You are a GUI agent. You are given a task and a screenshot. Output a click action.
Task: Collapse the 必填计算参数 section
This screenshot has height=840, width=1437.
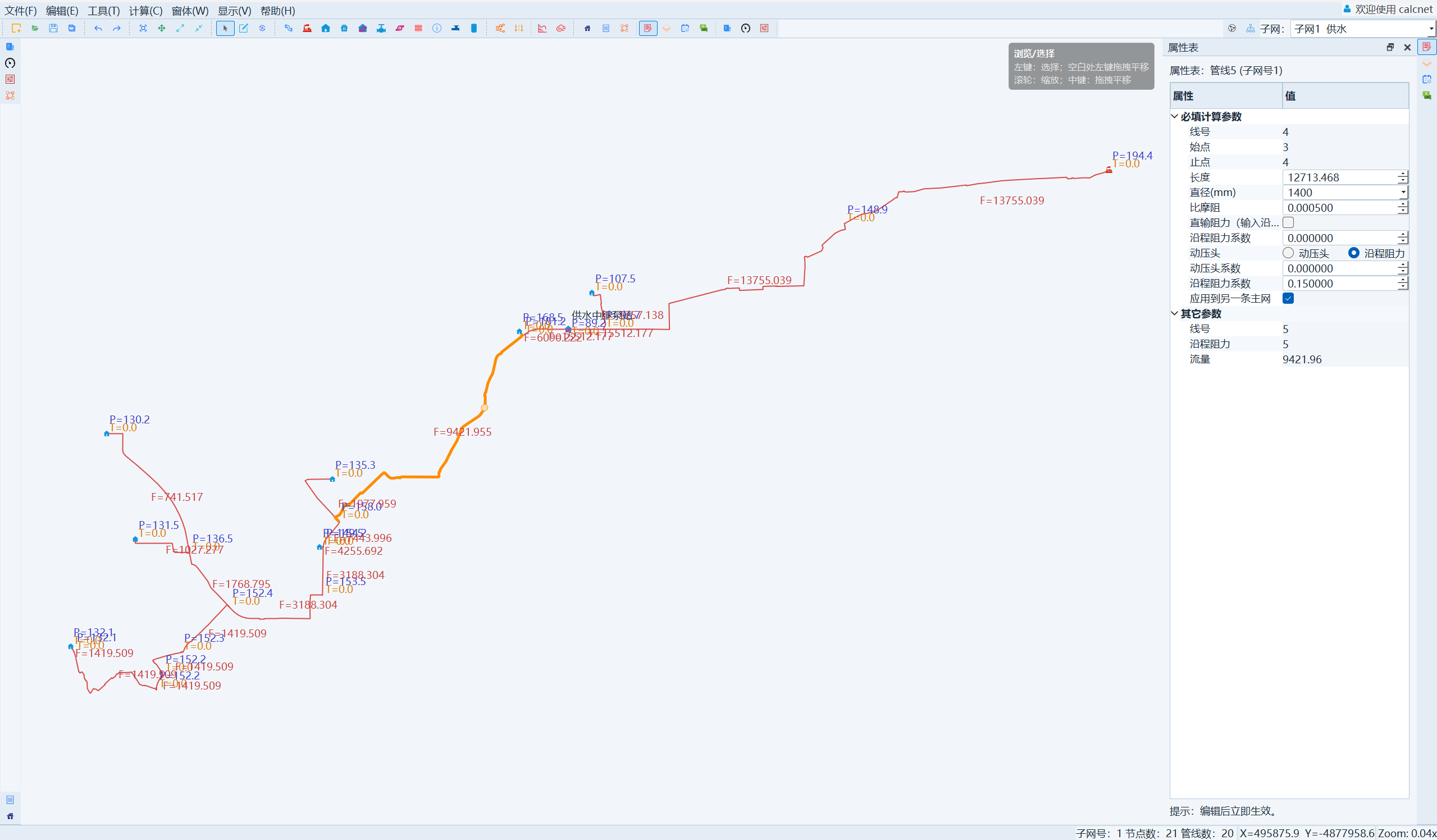point(1175,116)
